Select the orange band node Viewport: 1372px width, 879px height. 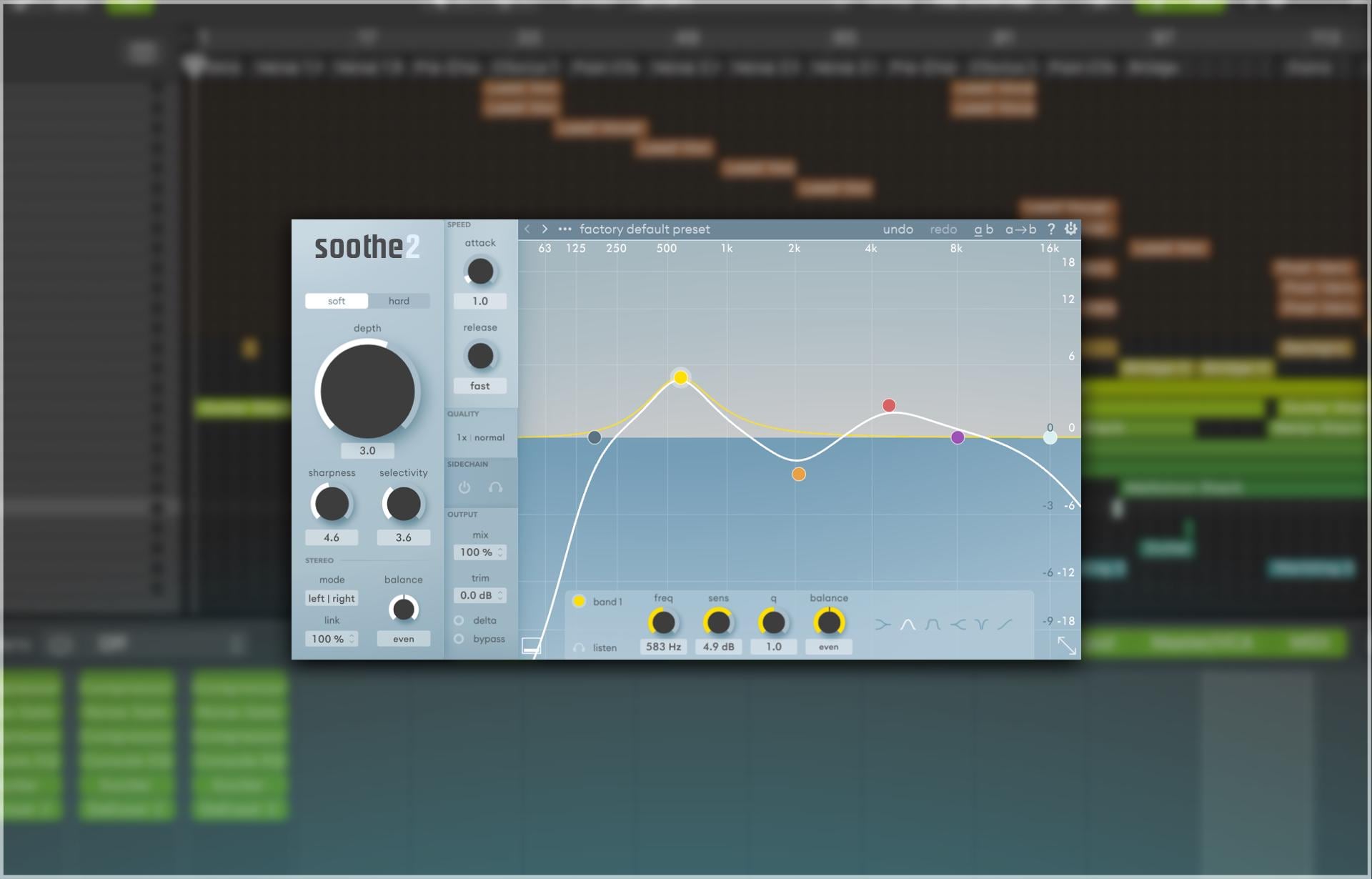pos(799,474)
